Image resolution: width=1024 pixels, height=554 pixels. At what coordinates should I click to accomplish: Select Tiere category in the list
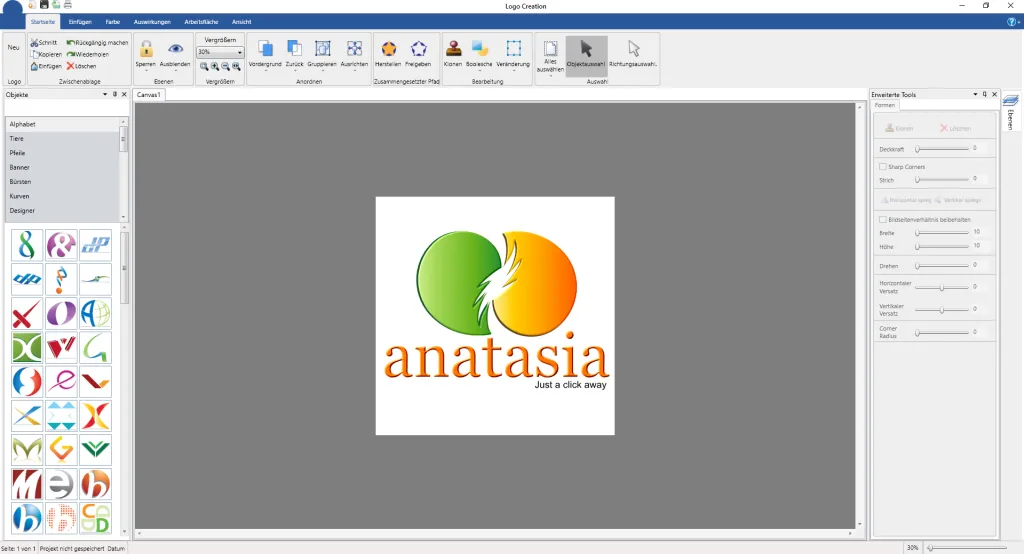click(x=63, y=138)
